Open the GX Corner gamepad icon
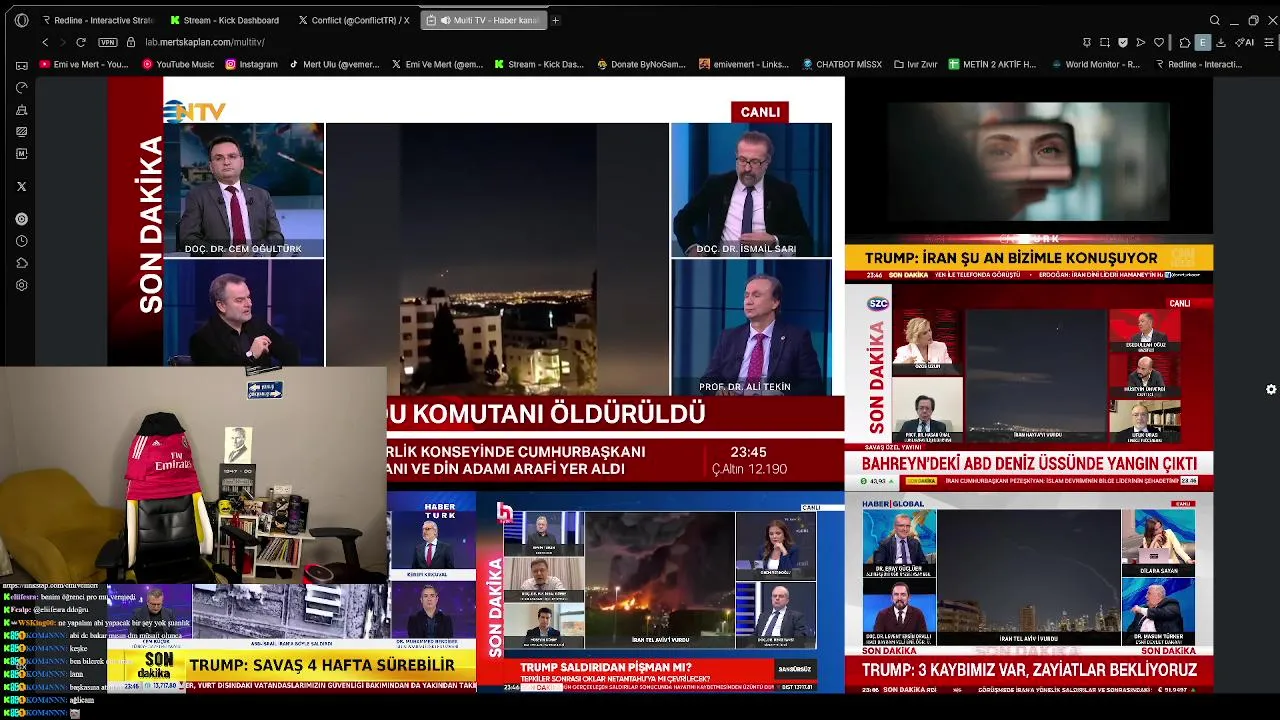1280x720 pixels. click(x=22, y=65)
